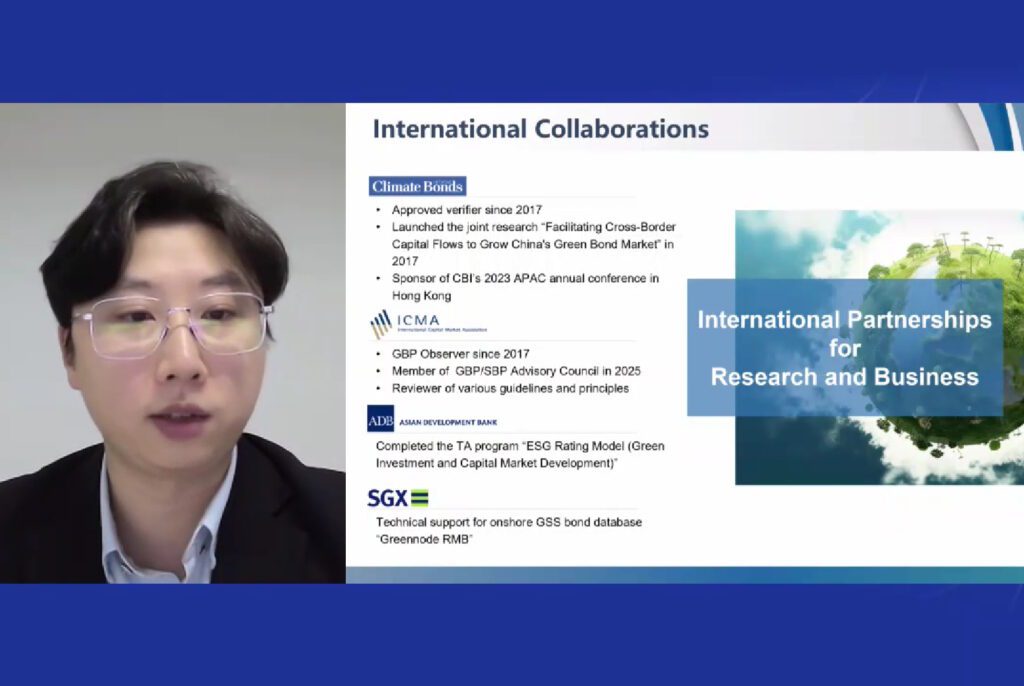Click "Reviewer of various guidelines and principles"
This screenshot has width=1024, height=686.
click(x=510, y=388)
